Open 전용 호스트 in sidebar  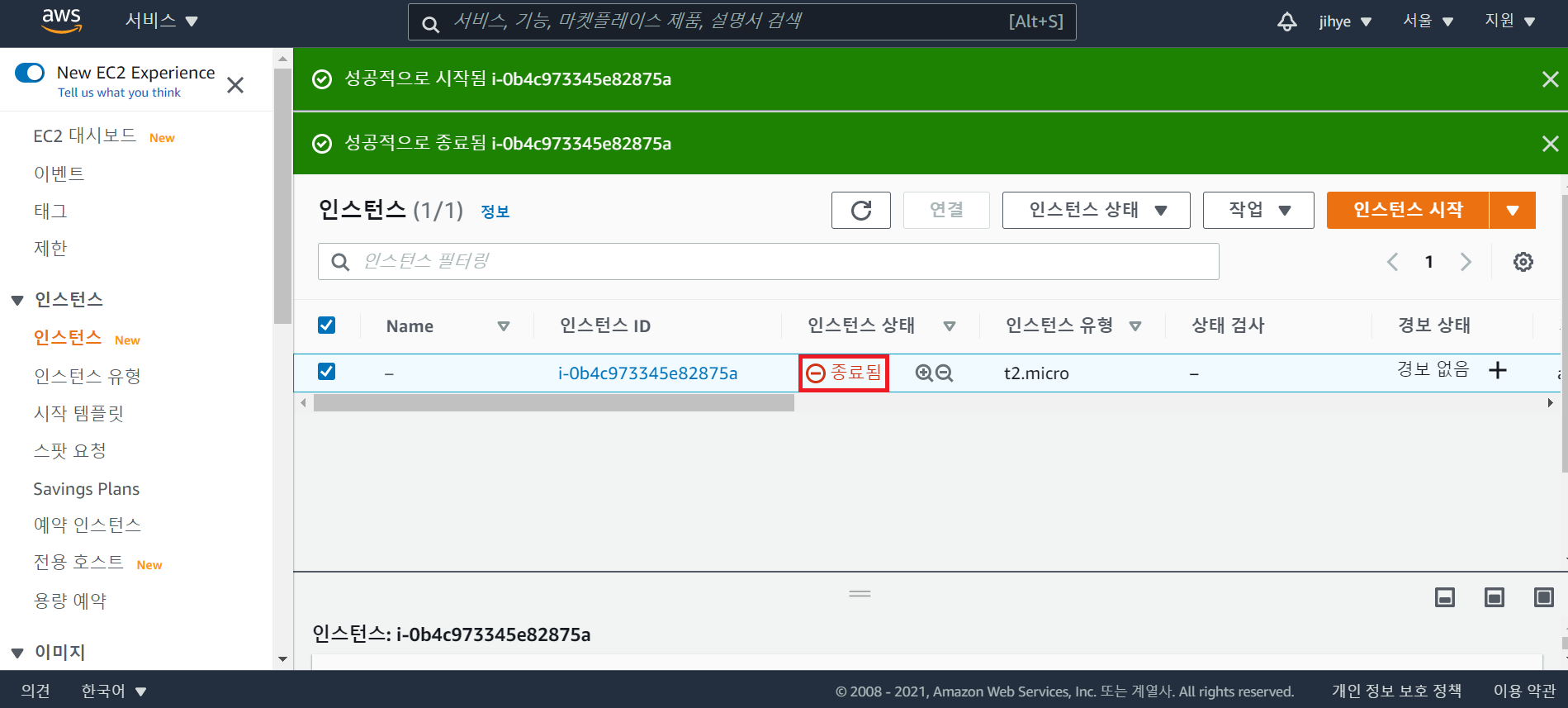pyautogui.click(x=78, y=562)
